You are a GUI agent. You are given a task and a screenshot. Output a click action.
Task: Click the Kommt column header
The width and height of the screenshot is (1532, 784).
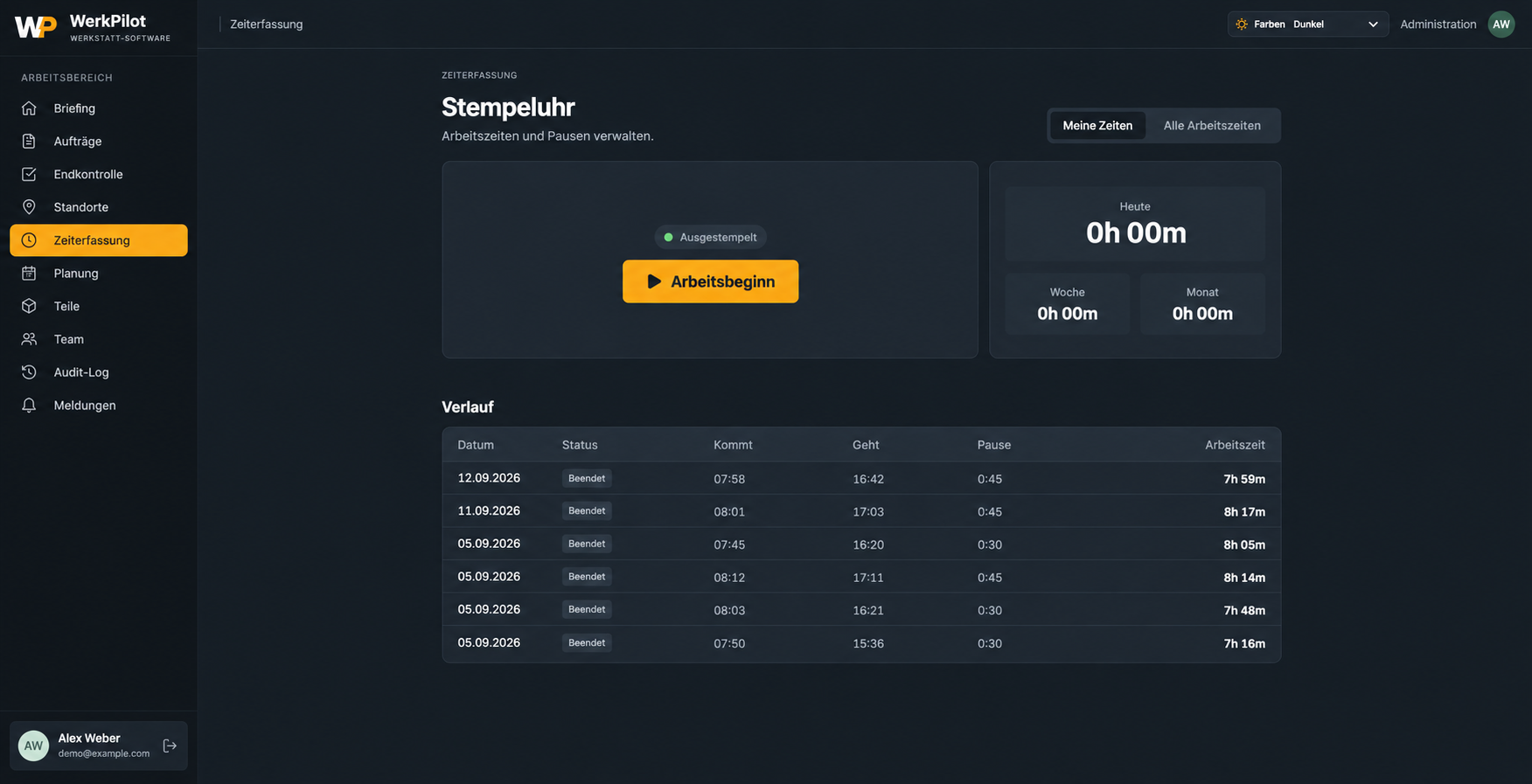click(733, 445)
